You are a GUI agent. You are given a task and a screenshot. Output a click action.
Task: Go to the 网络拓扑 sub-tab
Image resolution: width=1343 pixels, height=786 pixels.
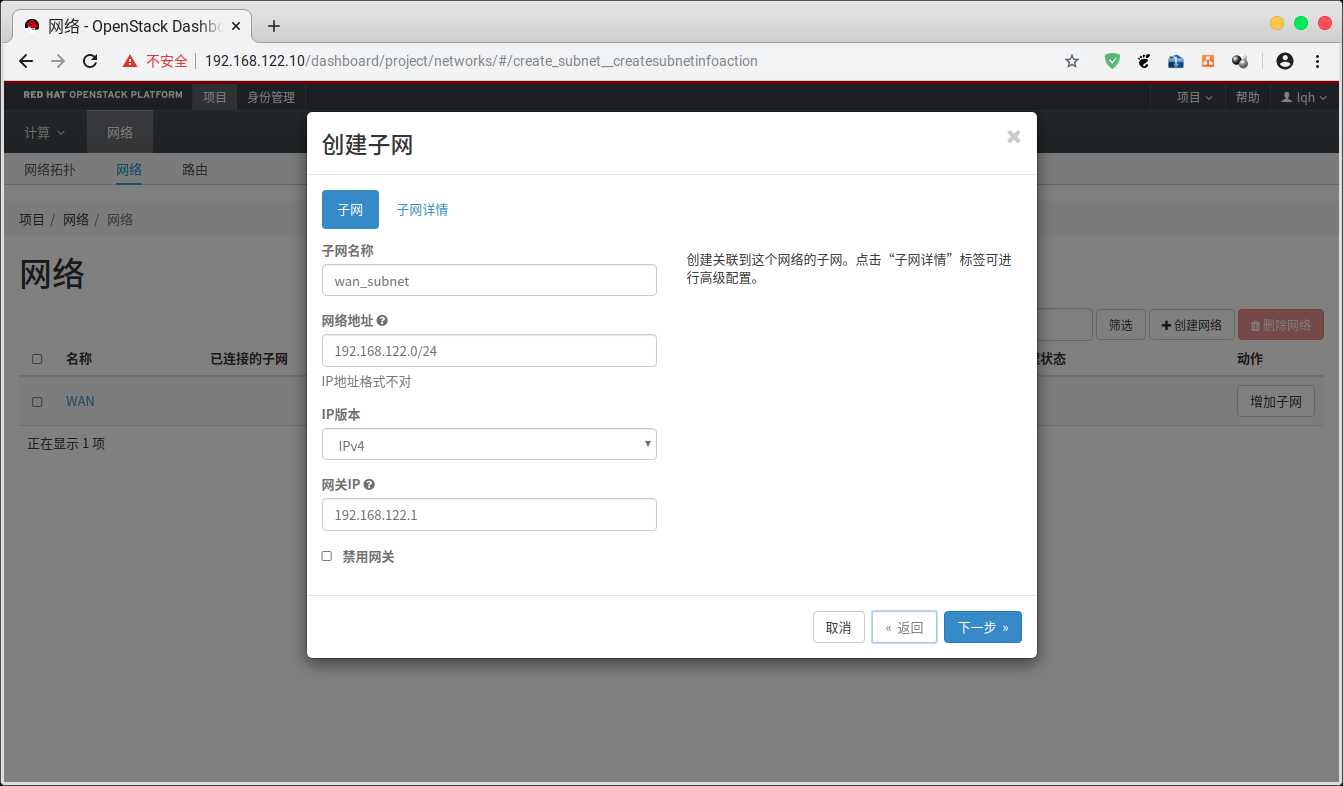50,170
